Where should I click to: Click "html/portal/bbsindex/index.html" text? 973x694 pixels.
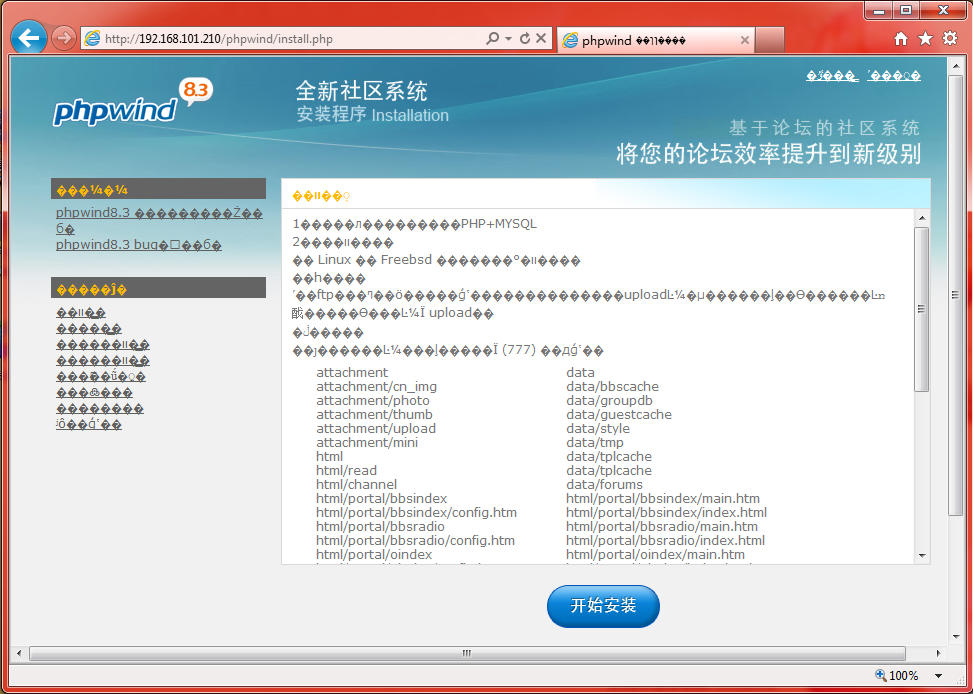(666, 513)
